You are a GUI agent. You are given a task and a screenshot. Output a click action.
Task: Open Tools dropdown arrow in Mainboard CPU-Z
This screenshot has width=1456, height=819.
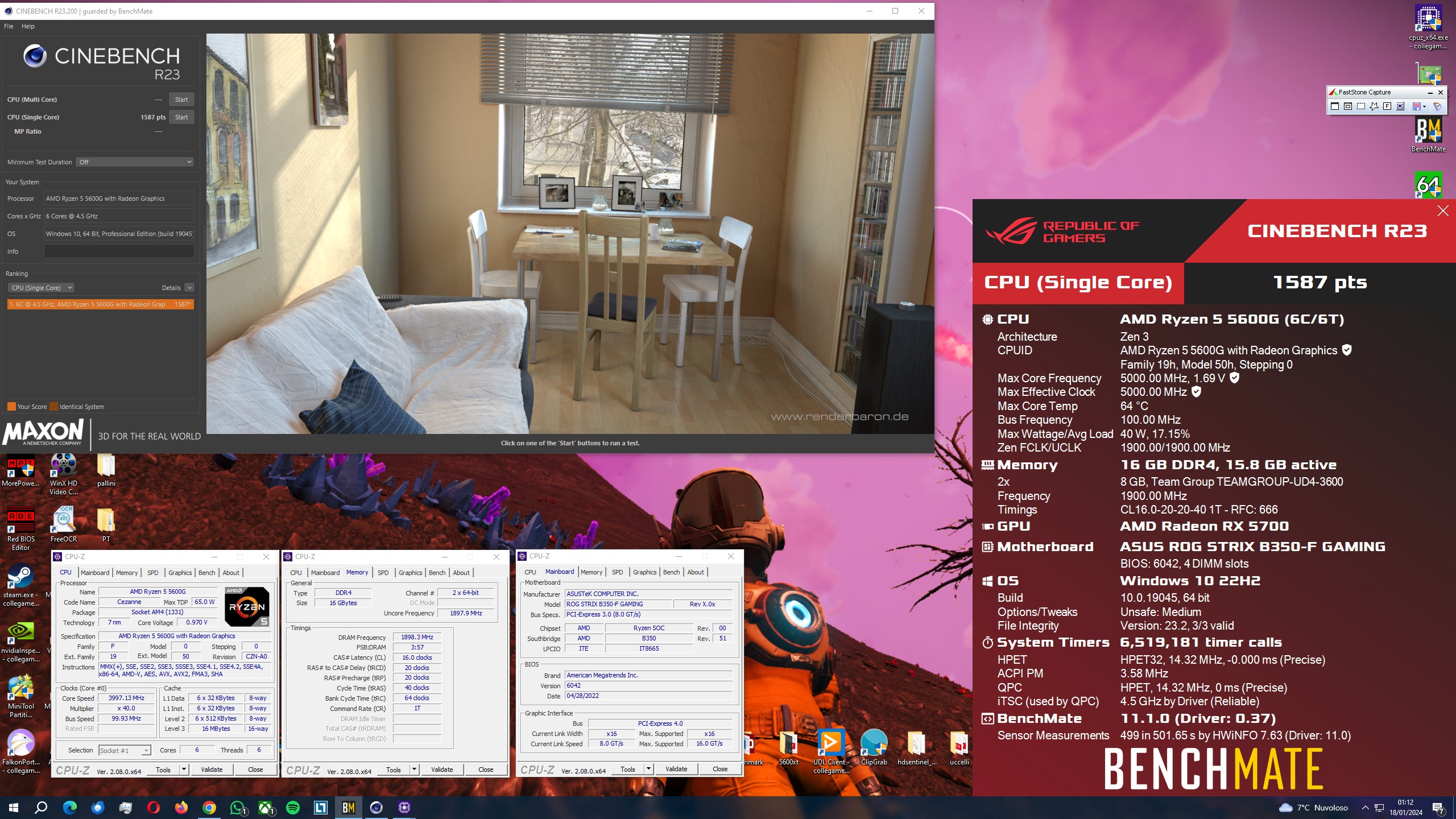click(648, 769)
